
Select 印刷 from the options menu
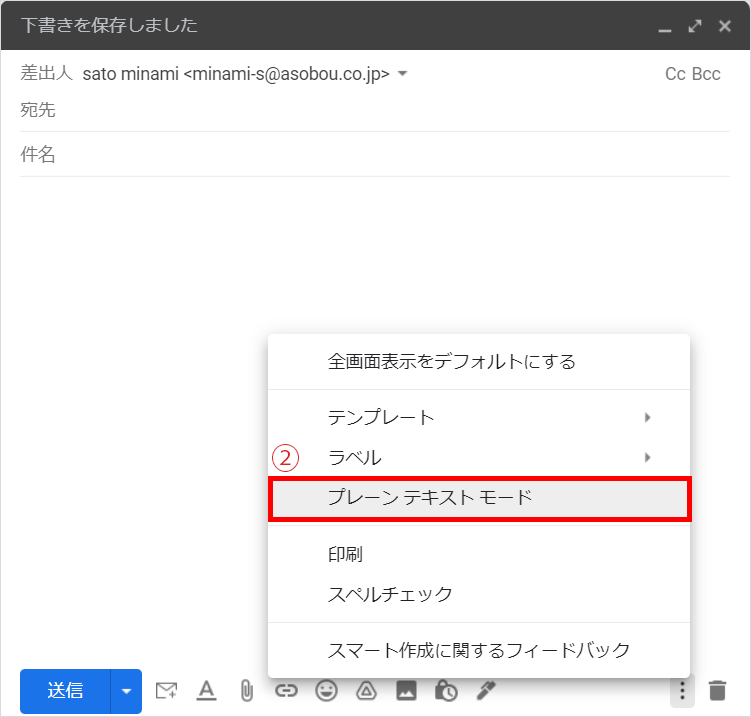click(x=479, y=554)
